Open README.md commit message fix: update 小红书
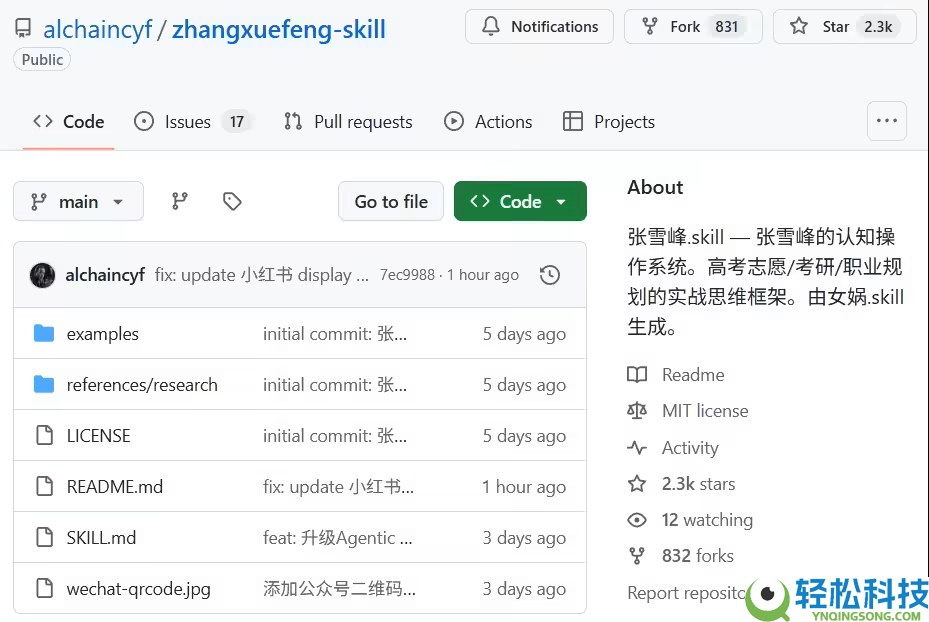Image resolution: width=929 pixels, height=622 pixels. 338,487
